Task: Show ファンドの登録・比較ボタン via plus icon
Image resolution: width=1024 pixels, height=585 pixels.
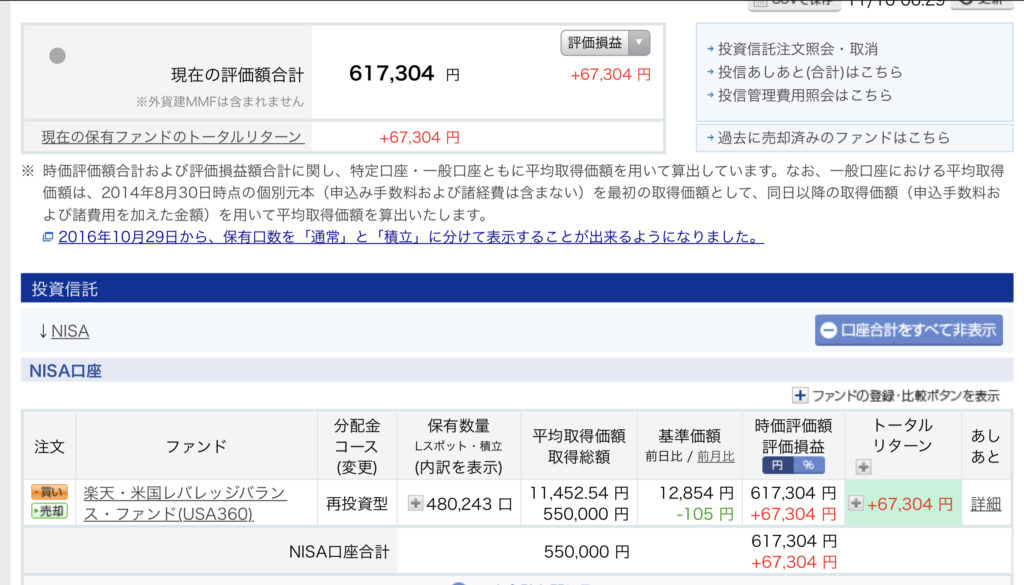Action: [x=800, y=396]
